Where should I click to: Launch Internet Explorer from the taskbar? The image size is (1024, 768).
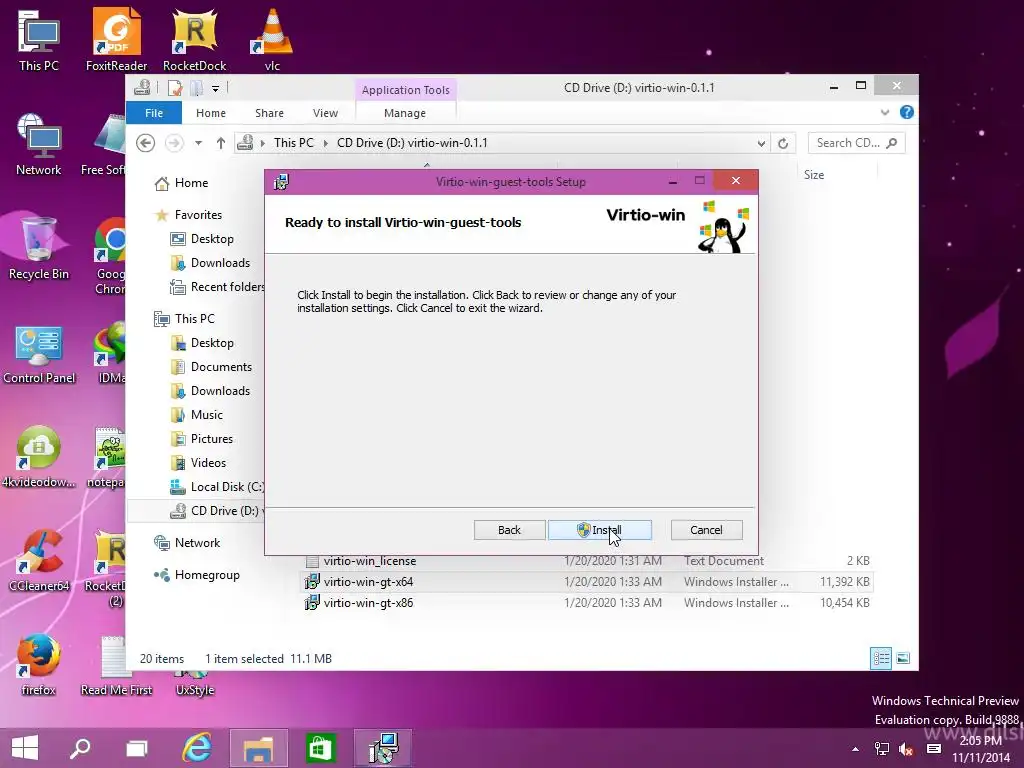tap(197, 748)
